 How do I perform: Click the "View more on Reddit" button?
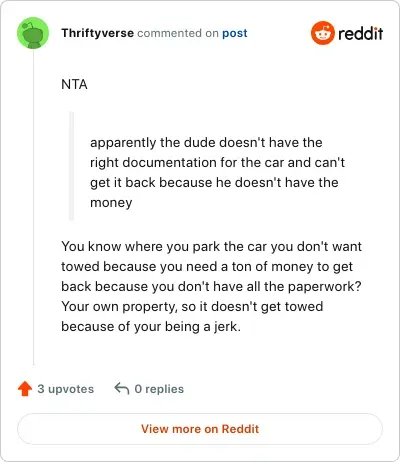click(200, 429)
